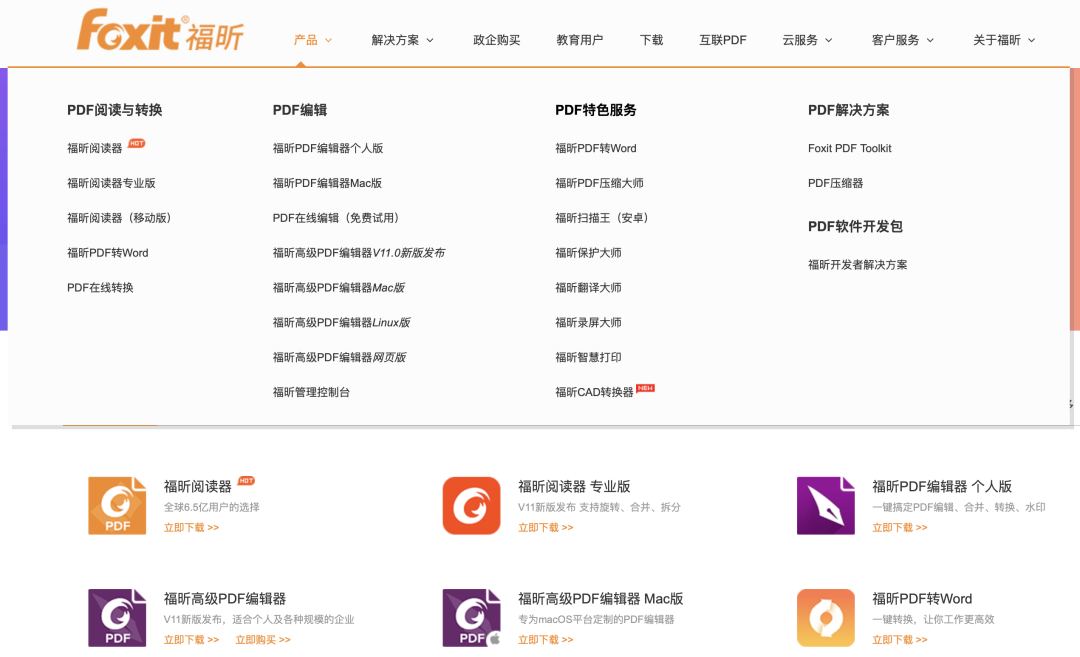The width and height of the screenshot is (1080, 657).
Task: Click the HOT badge on 福昕阅读器 card
Action: (x=246, y=481)
